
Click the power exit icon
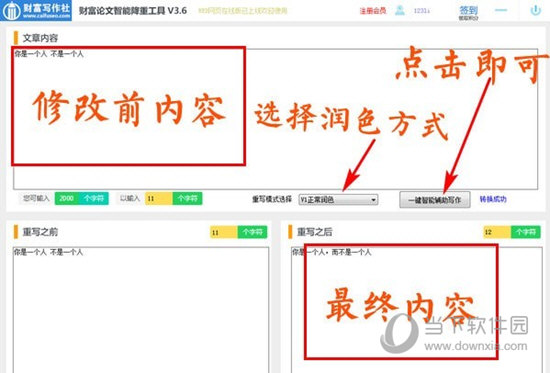click(535, 11)
